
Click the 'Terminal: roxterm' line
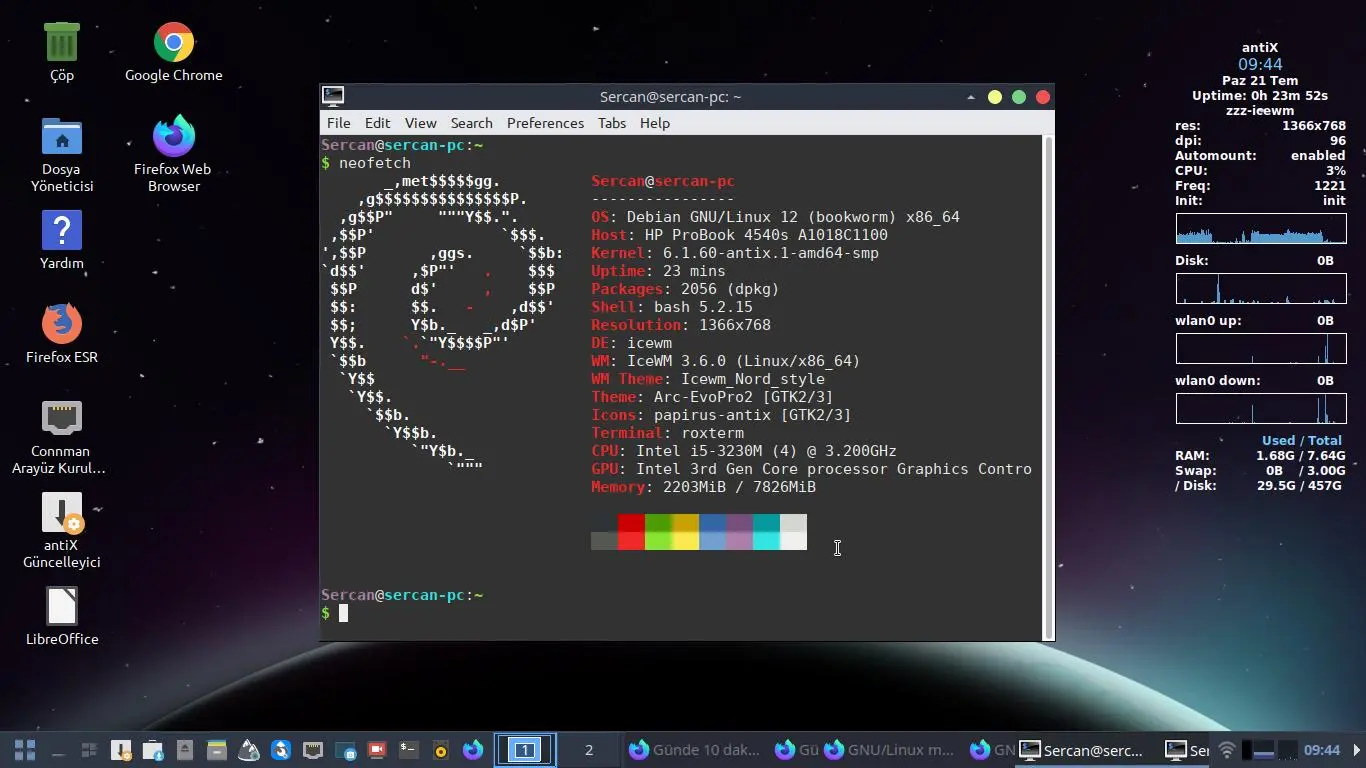point(667,433)
